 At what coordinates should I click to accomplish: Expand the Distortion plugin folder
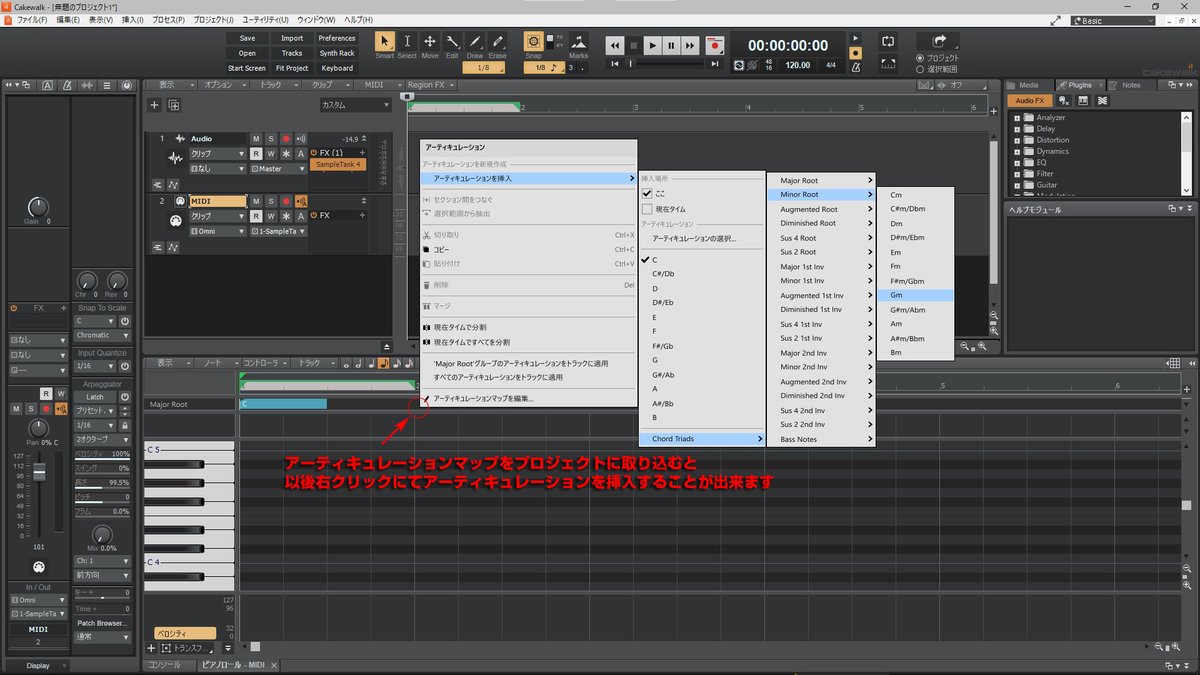point(1017,140)
